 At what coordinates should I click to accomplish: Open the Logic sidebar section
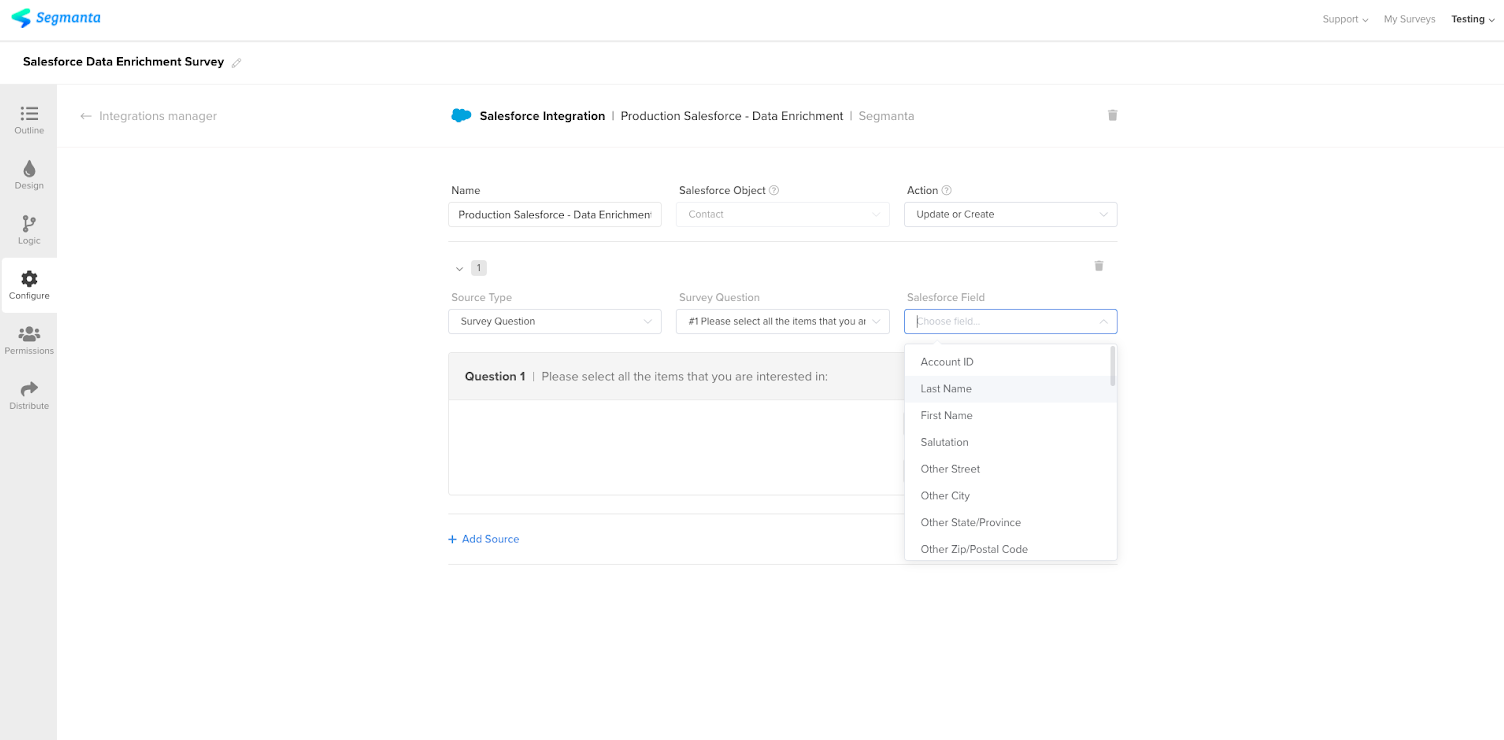(x=29, y=230)
